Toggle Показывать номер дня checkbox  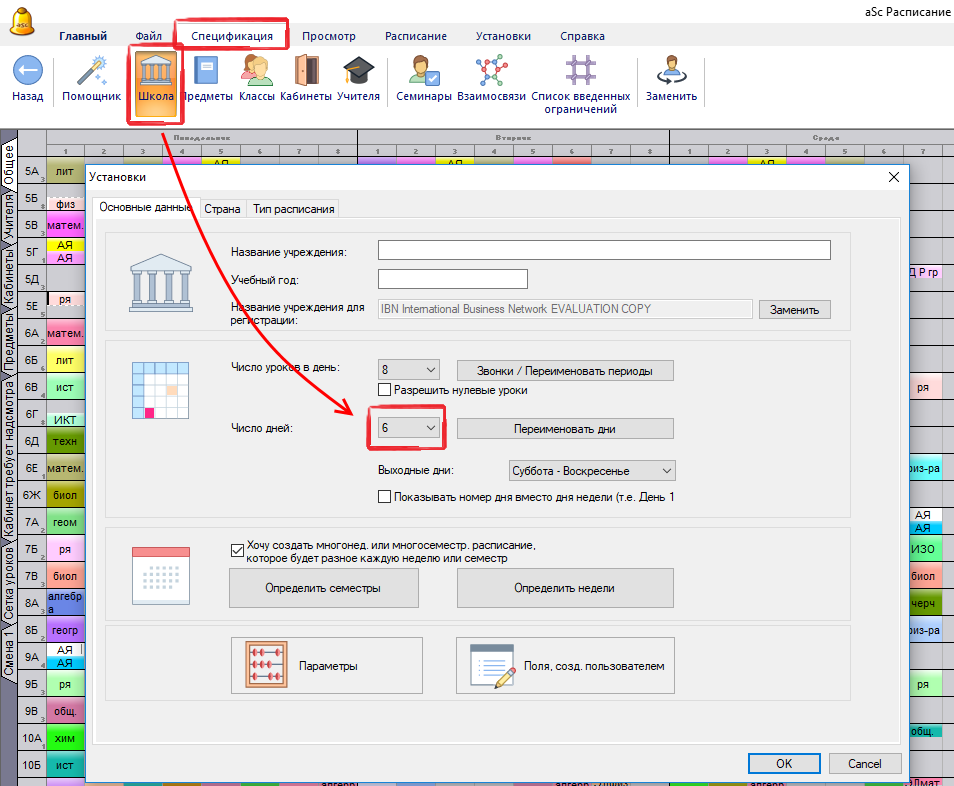[x=385, y=497]
